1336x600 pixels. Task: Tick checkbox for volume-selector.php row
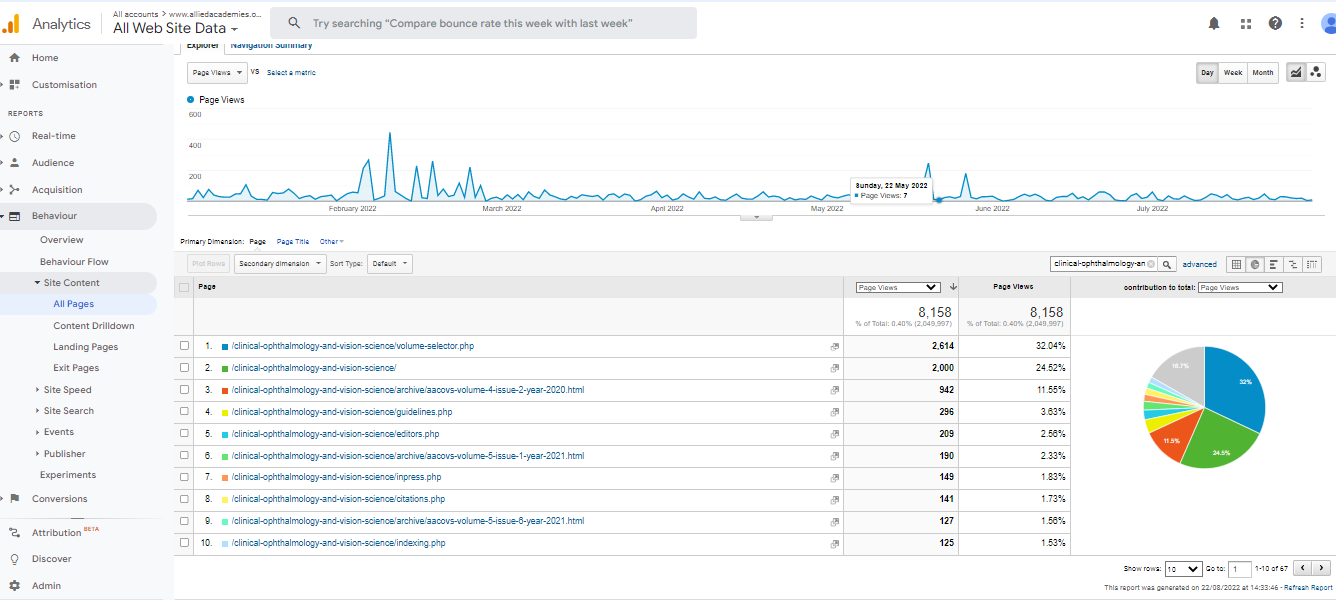[184, 346]
